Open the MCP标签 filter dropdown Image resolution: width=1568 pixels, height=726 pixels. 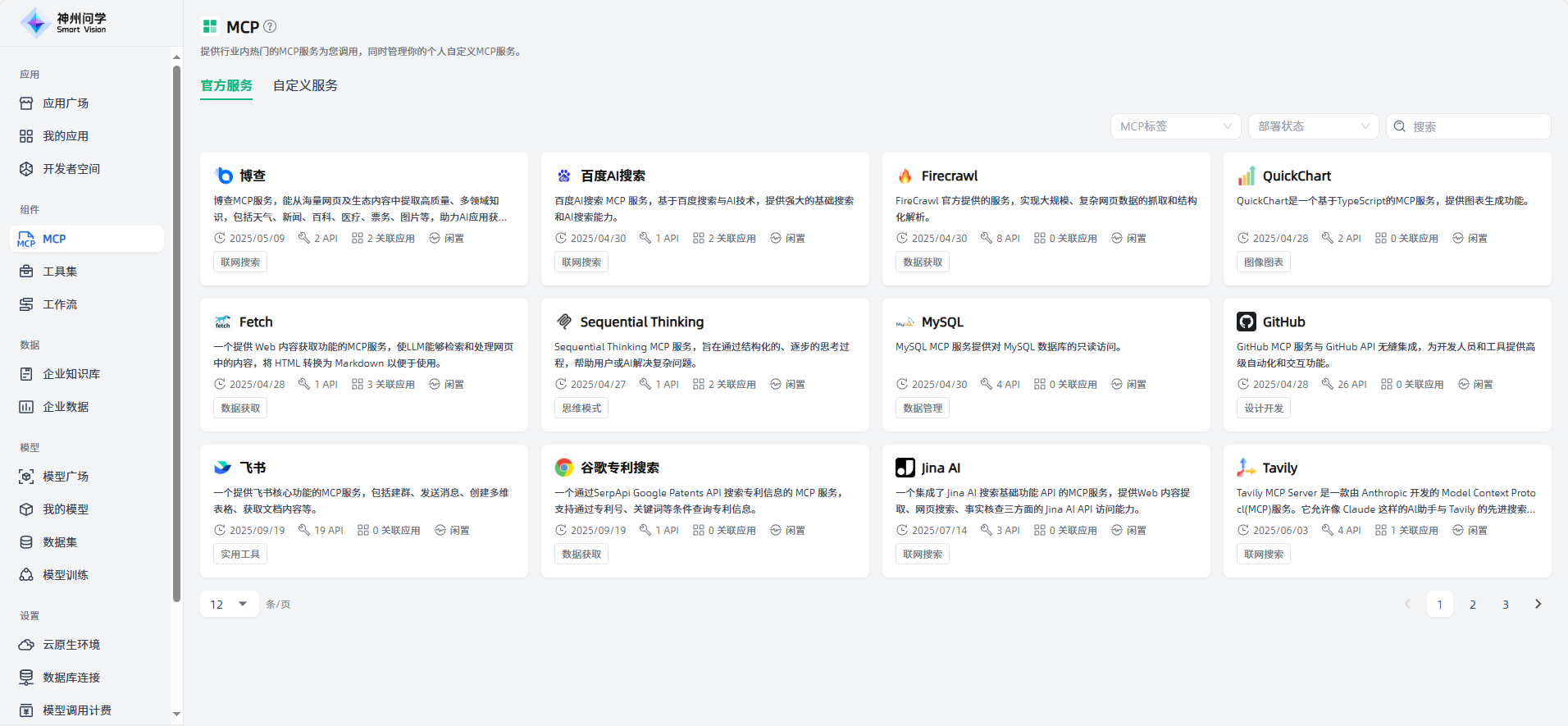(x=1175, y=126)
